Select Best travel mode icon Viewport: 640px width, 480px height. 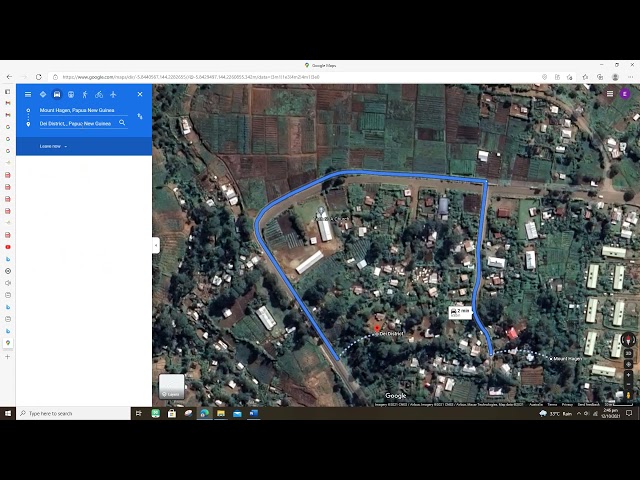[43, 94]
